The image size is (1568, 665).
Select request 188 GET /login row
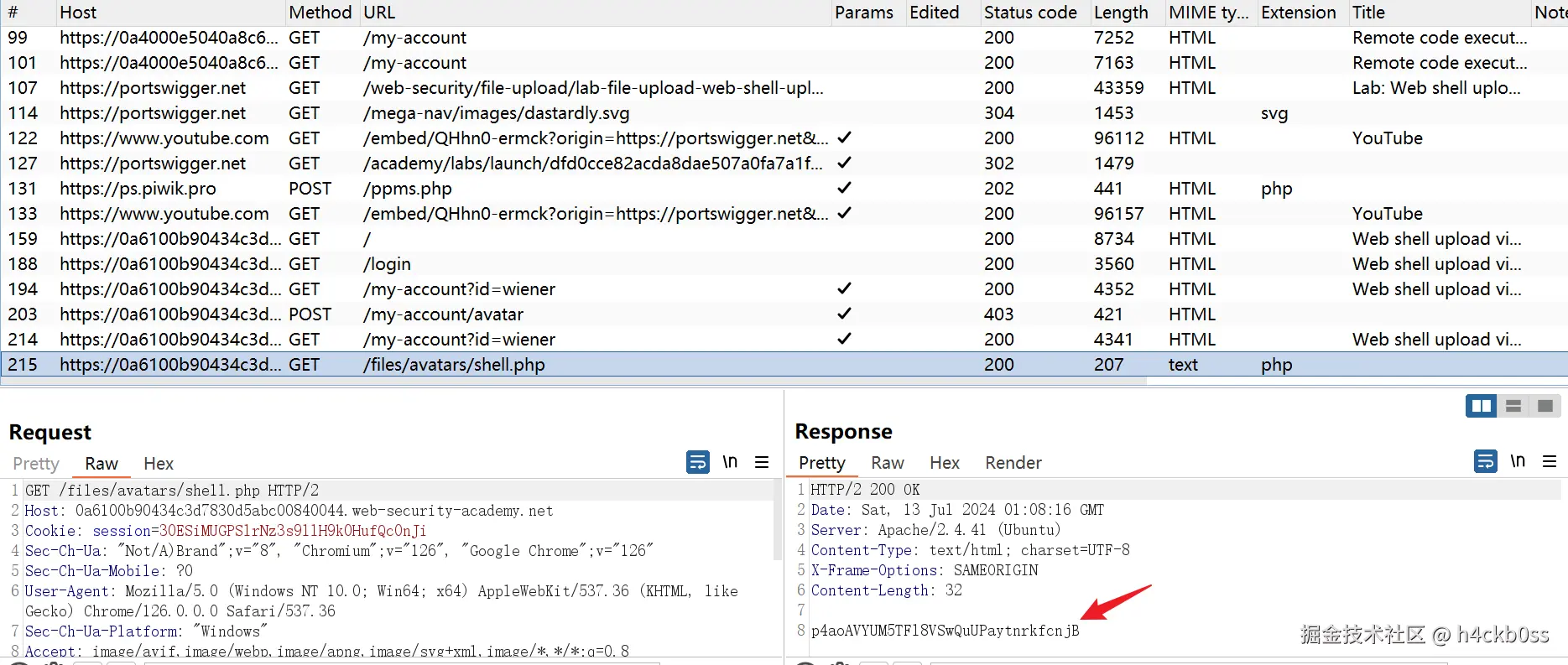click(784, 264)
